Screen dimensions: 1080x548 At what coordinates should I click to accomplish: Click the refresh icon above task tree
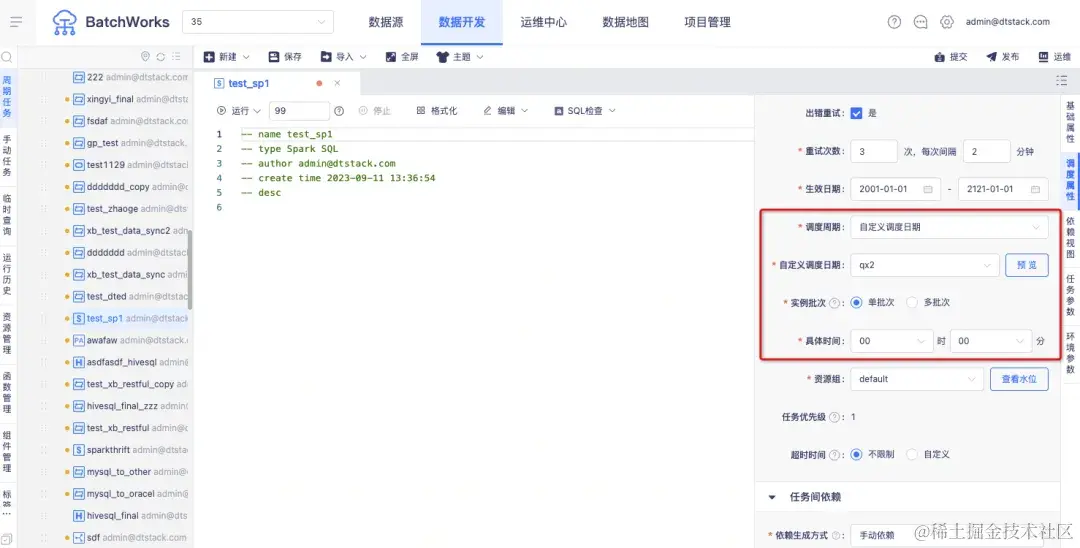pyautogui.click(x=160, y=56)
